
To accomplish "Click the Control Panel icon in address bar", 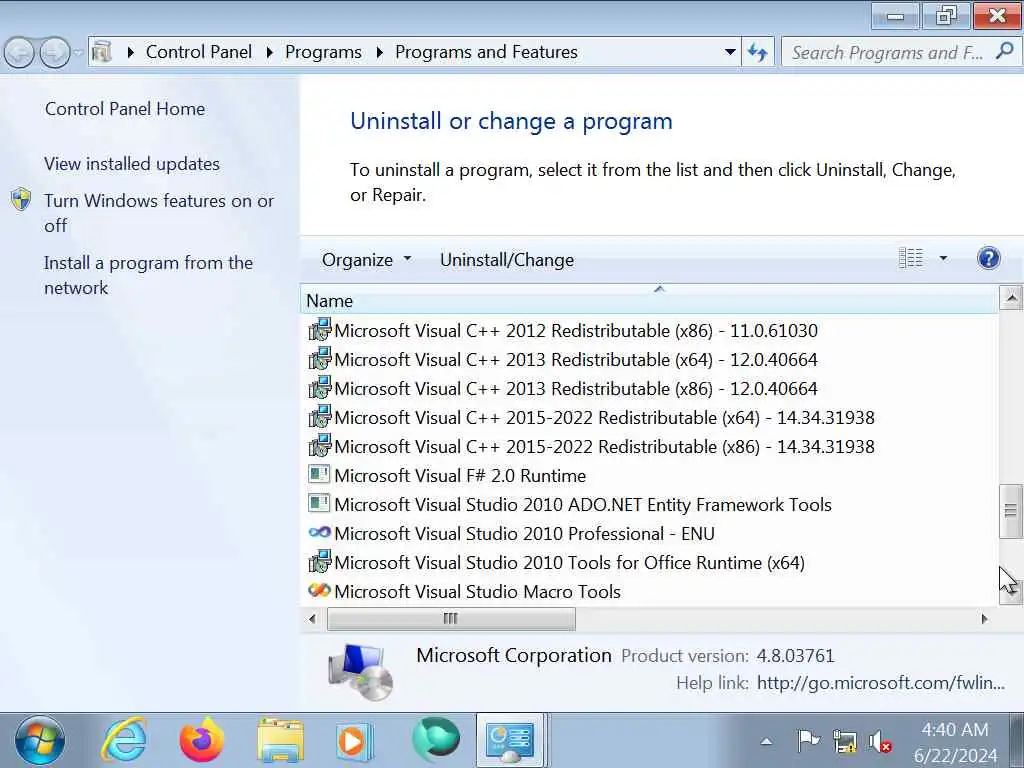I will (102, 52).
